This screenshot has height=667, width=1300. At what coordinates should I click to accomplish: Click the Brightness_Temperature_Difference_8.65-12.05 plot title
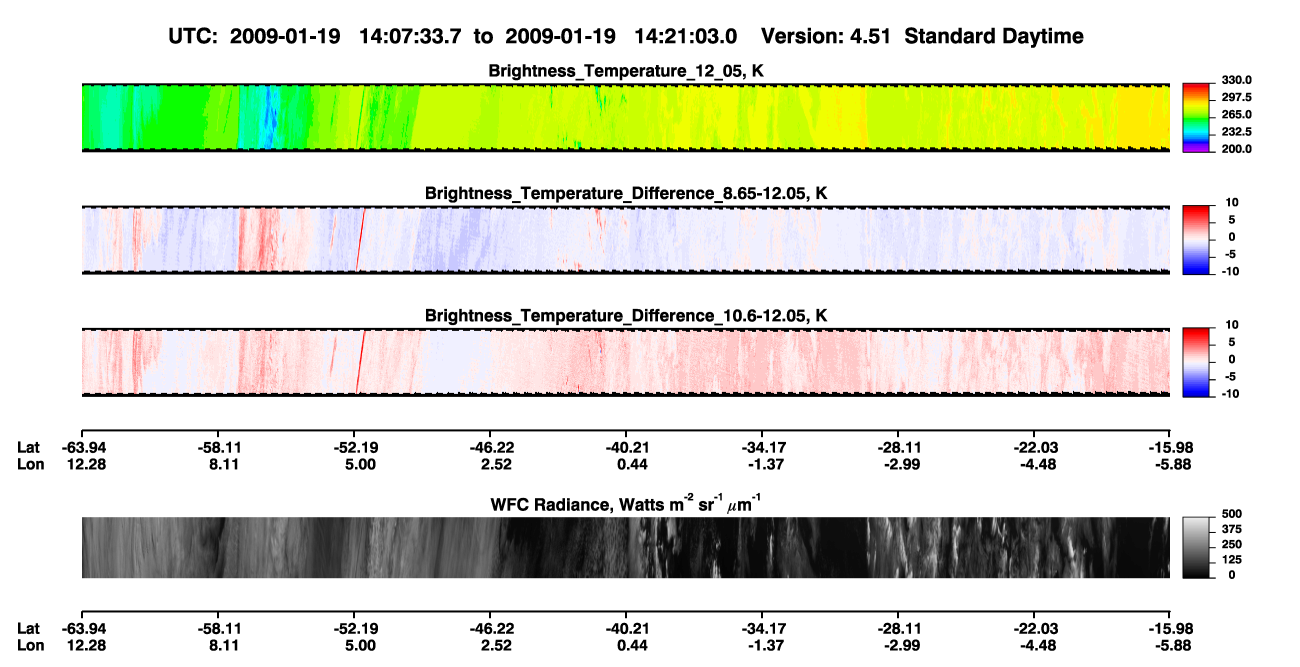point(626,193)
